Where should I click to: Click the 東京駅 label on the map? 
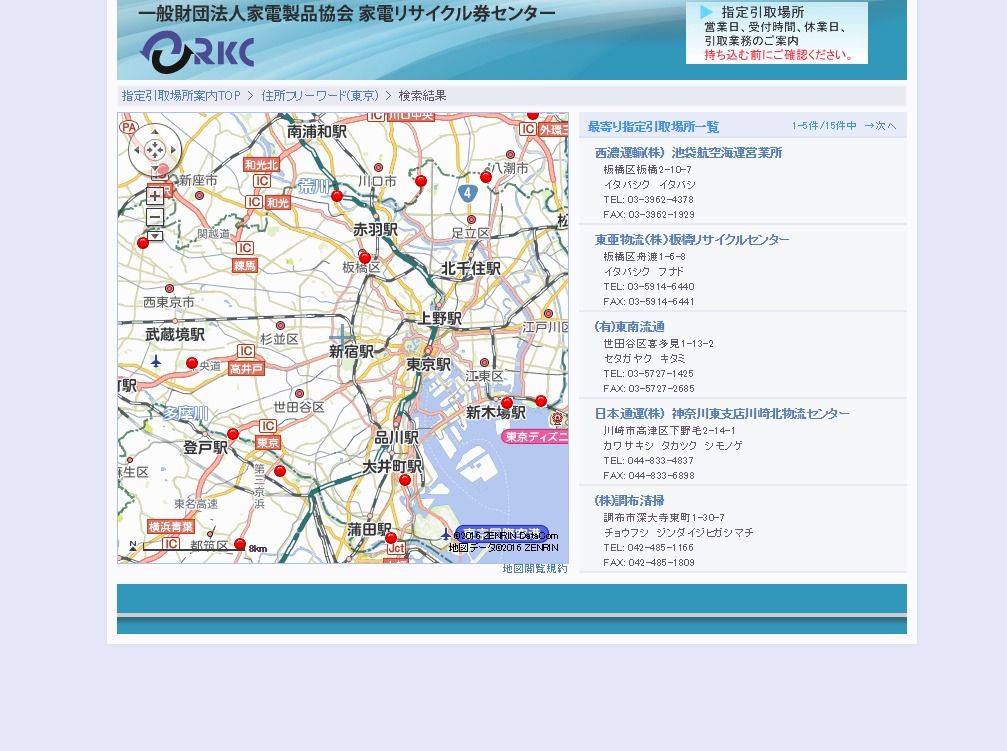click(428, 364)
